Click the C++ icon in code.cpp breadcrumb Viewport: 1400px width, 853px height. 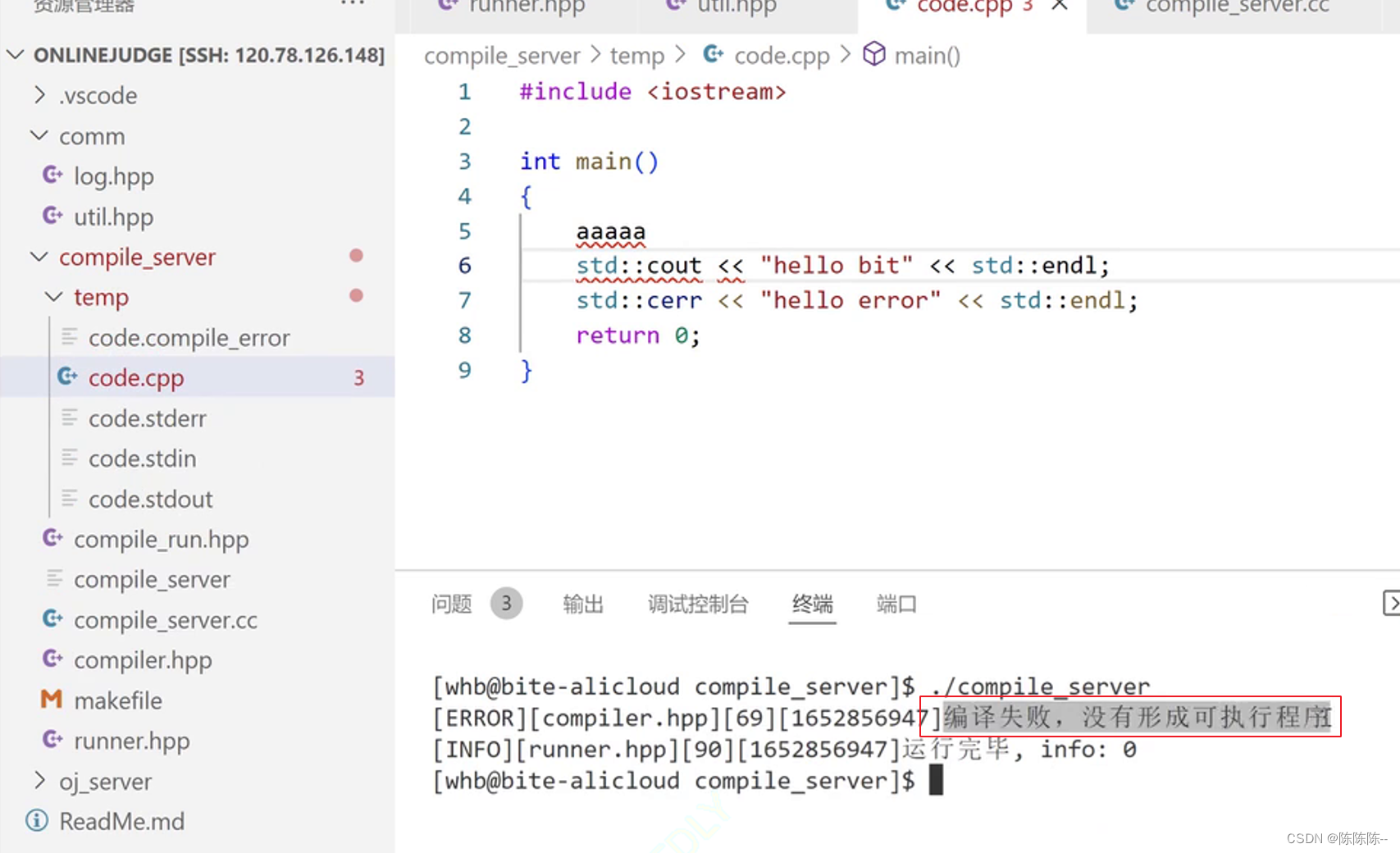pyautogui.click(x=714, y=54)
